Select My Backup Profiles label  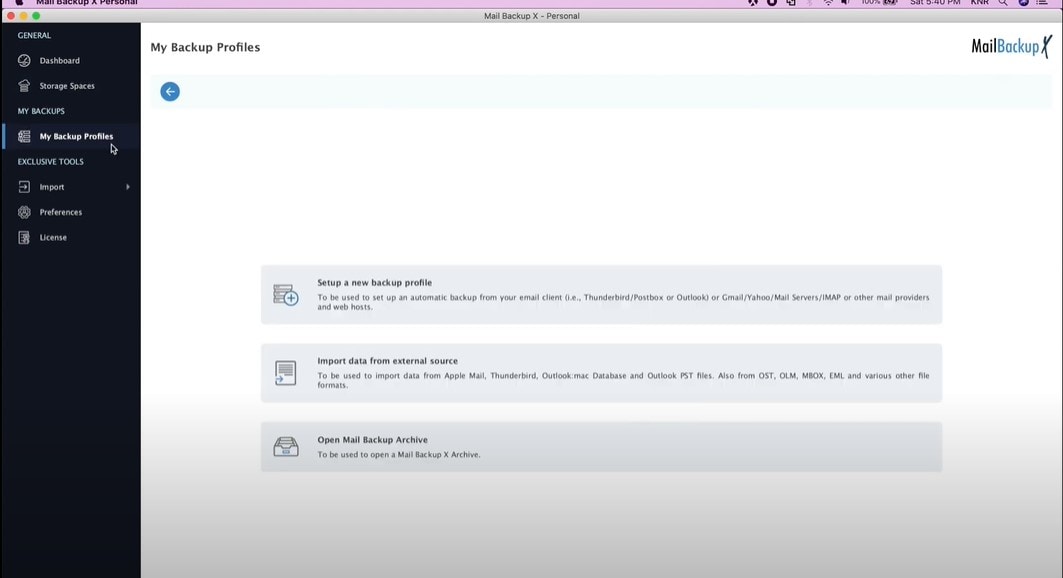point(76,136)
